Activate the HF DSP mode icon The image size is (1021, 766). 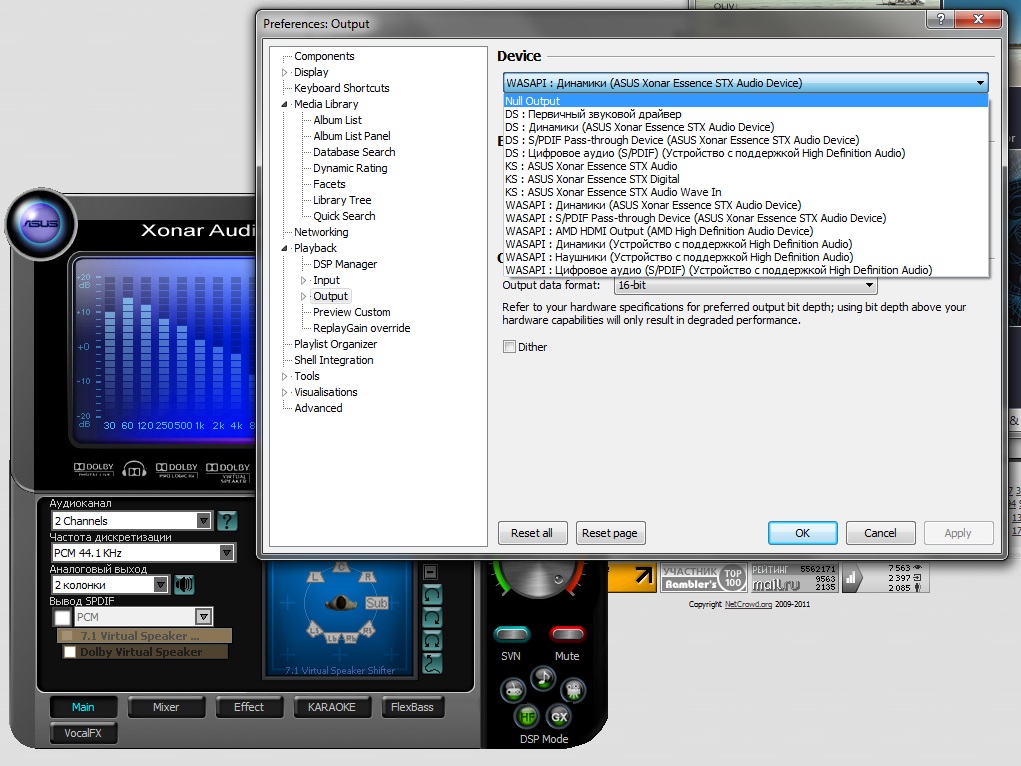click(x=527, y=717)
